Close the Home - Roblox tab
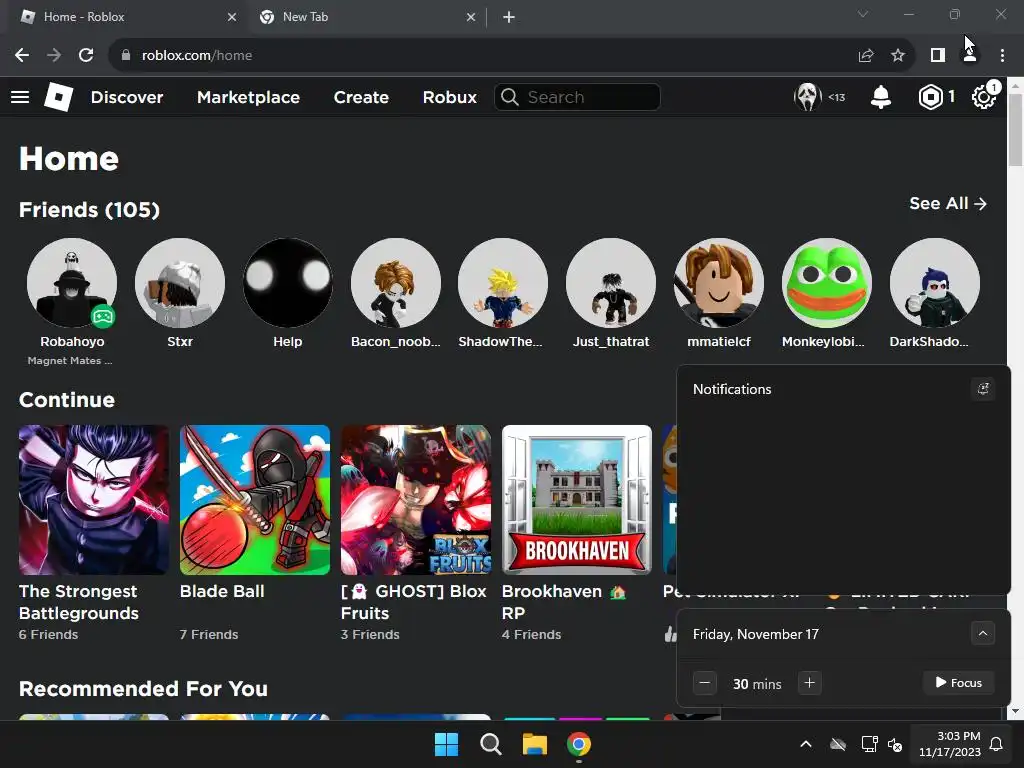The width and height of the screenshot is (1024, 768). 232,18
